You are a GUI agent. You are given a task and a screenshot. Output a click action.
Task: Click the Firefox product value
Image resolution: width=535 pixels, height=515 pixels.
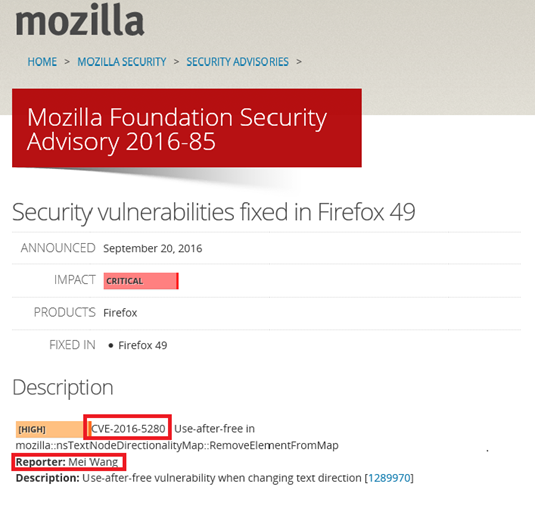click(x=120, y=313)
